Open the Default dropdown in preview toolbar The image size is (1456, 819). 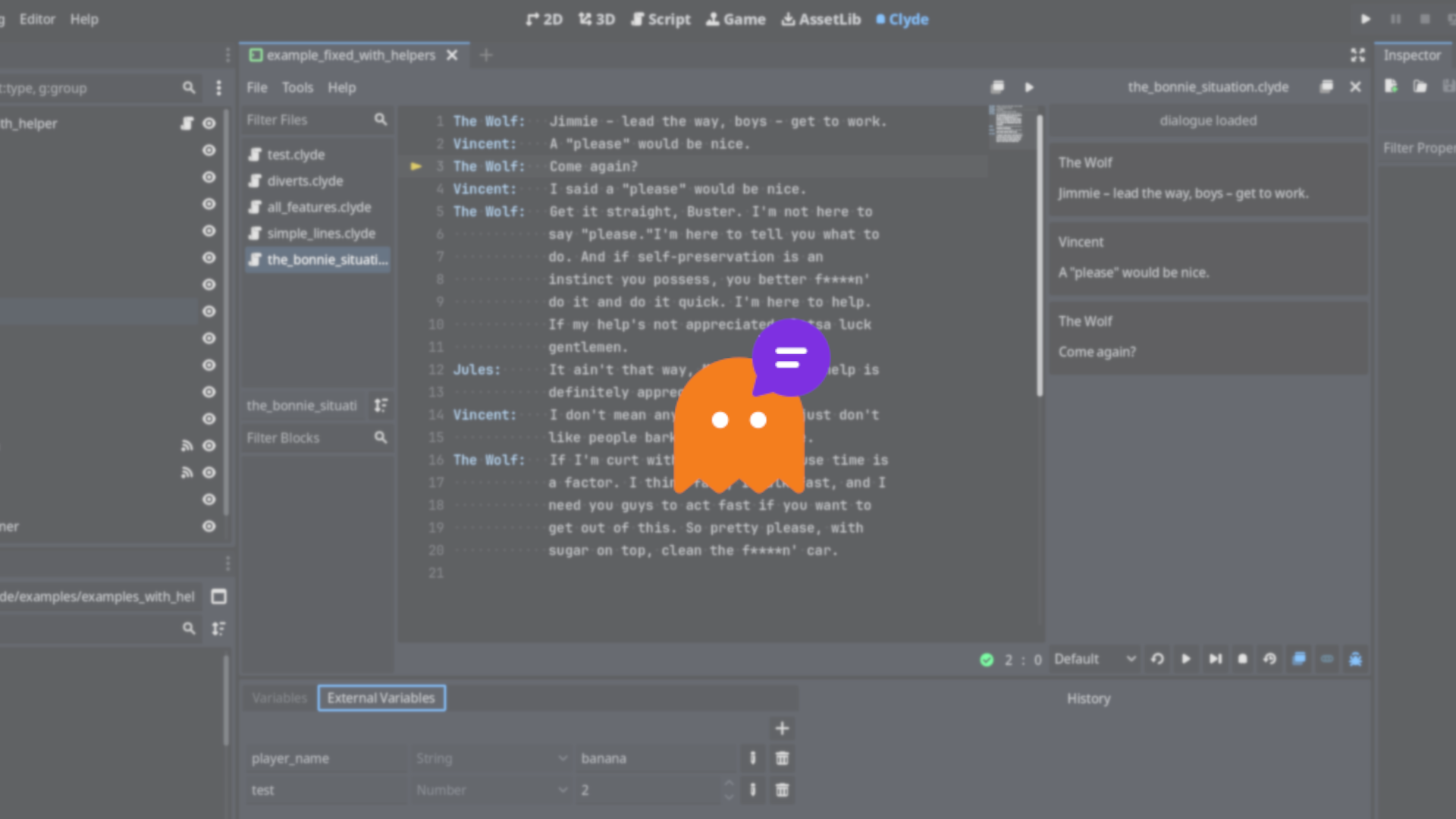coord(1095,659)
